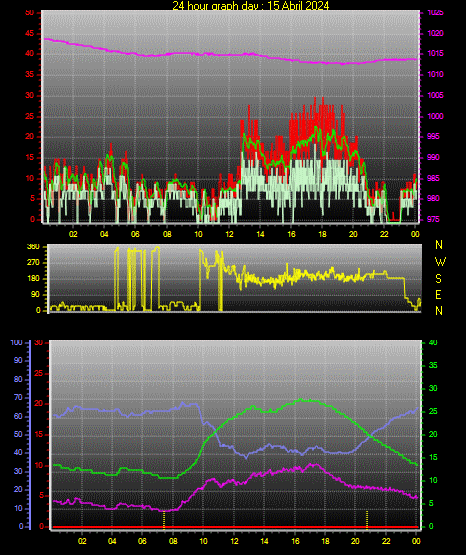Screen dimensions: 466x555
Task: Click the 12 hour label on wind graph
Action: [x=229, y=234]
